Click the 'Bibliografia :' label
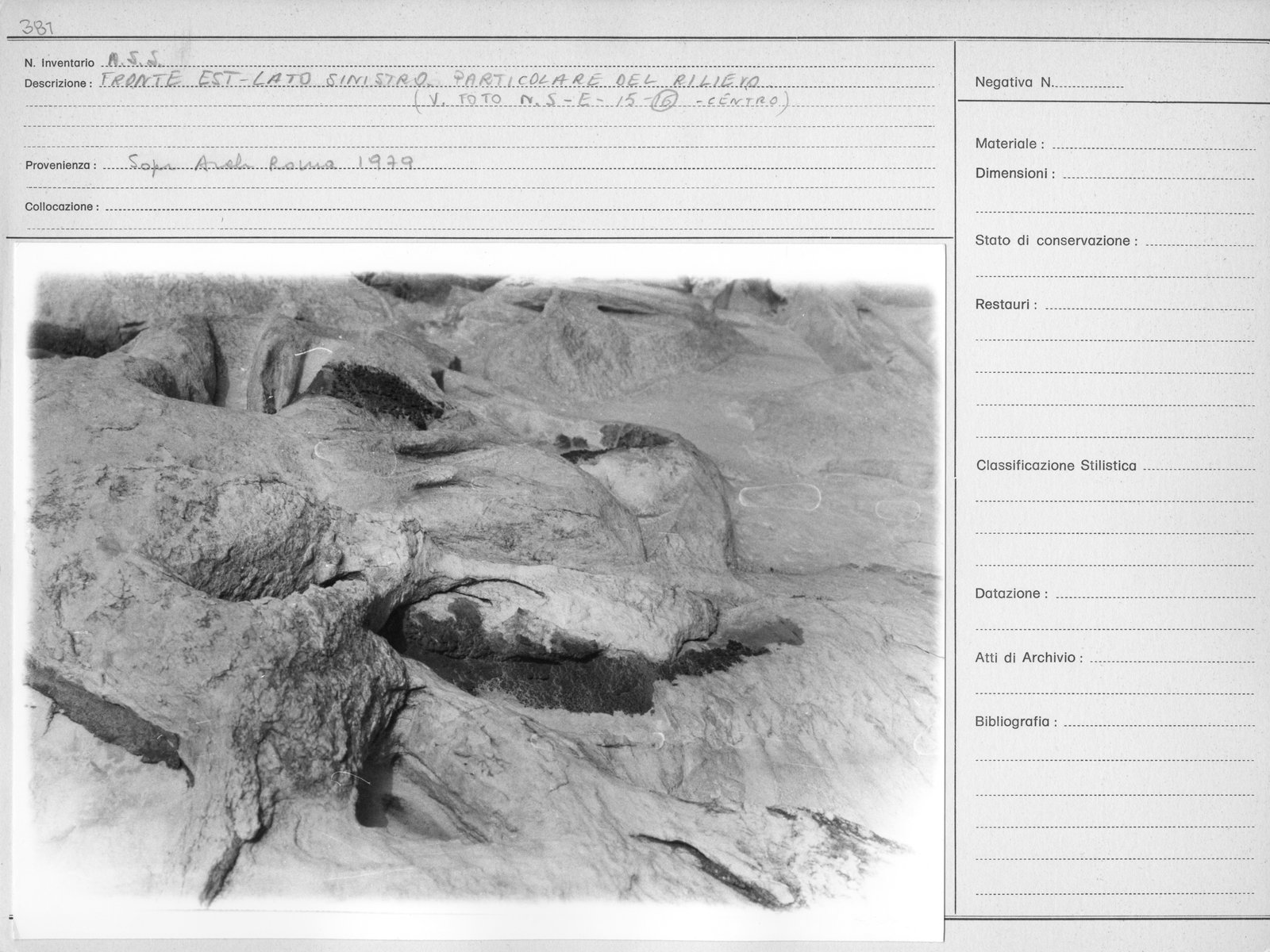 click(1016, 722)
